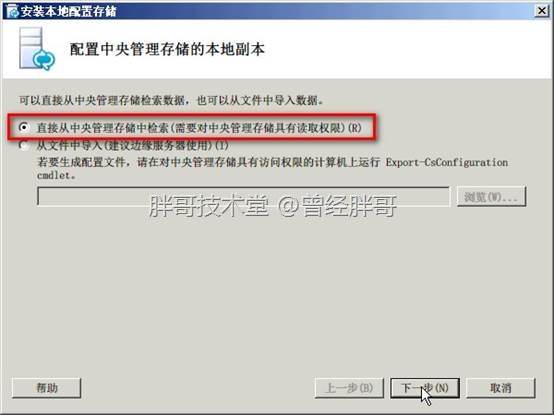Click the heading 配置中央管理存储的本地副本

167,49
